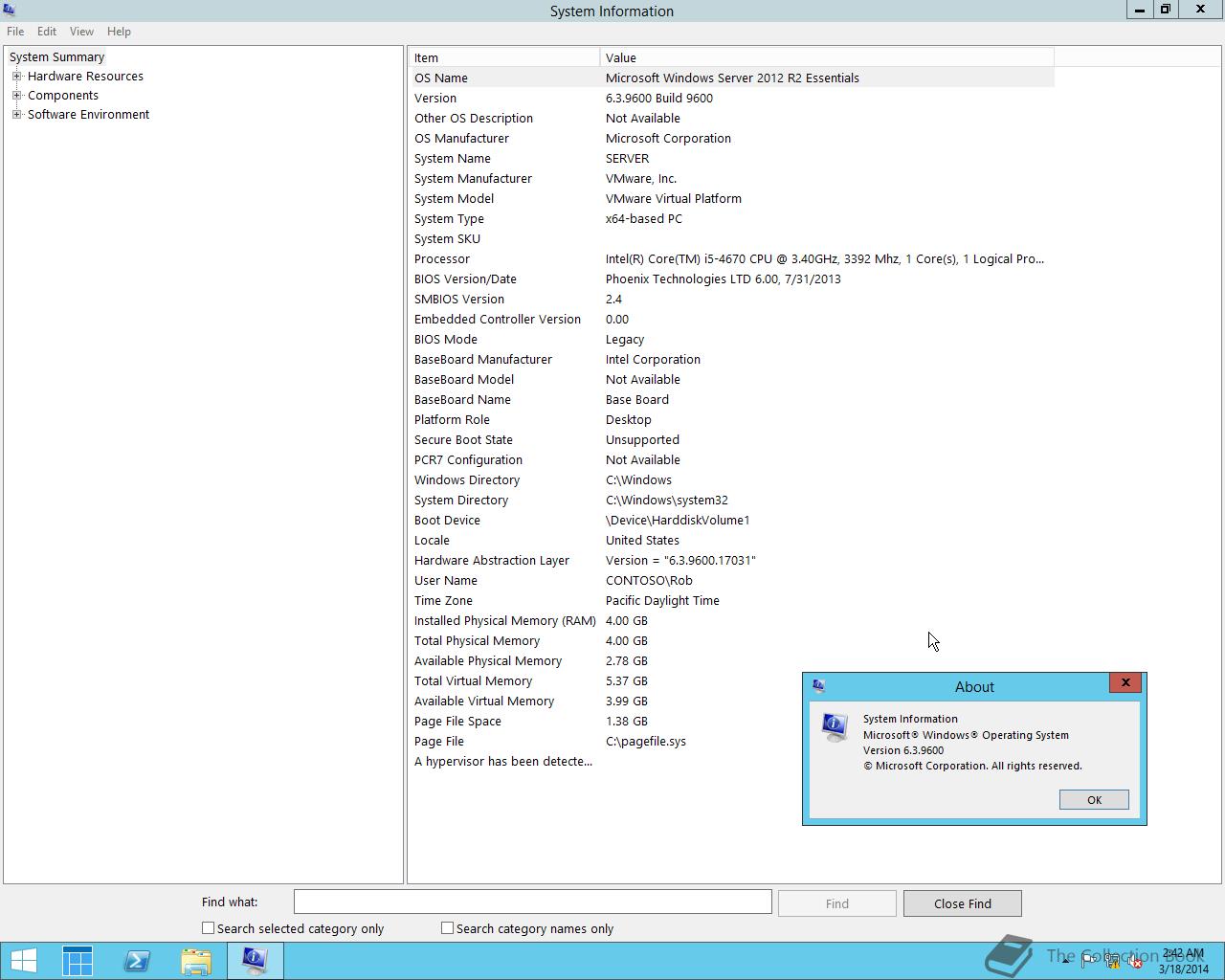The image size is (1225, 980).
Task: Open the File menu
Action: (15, 31)
